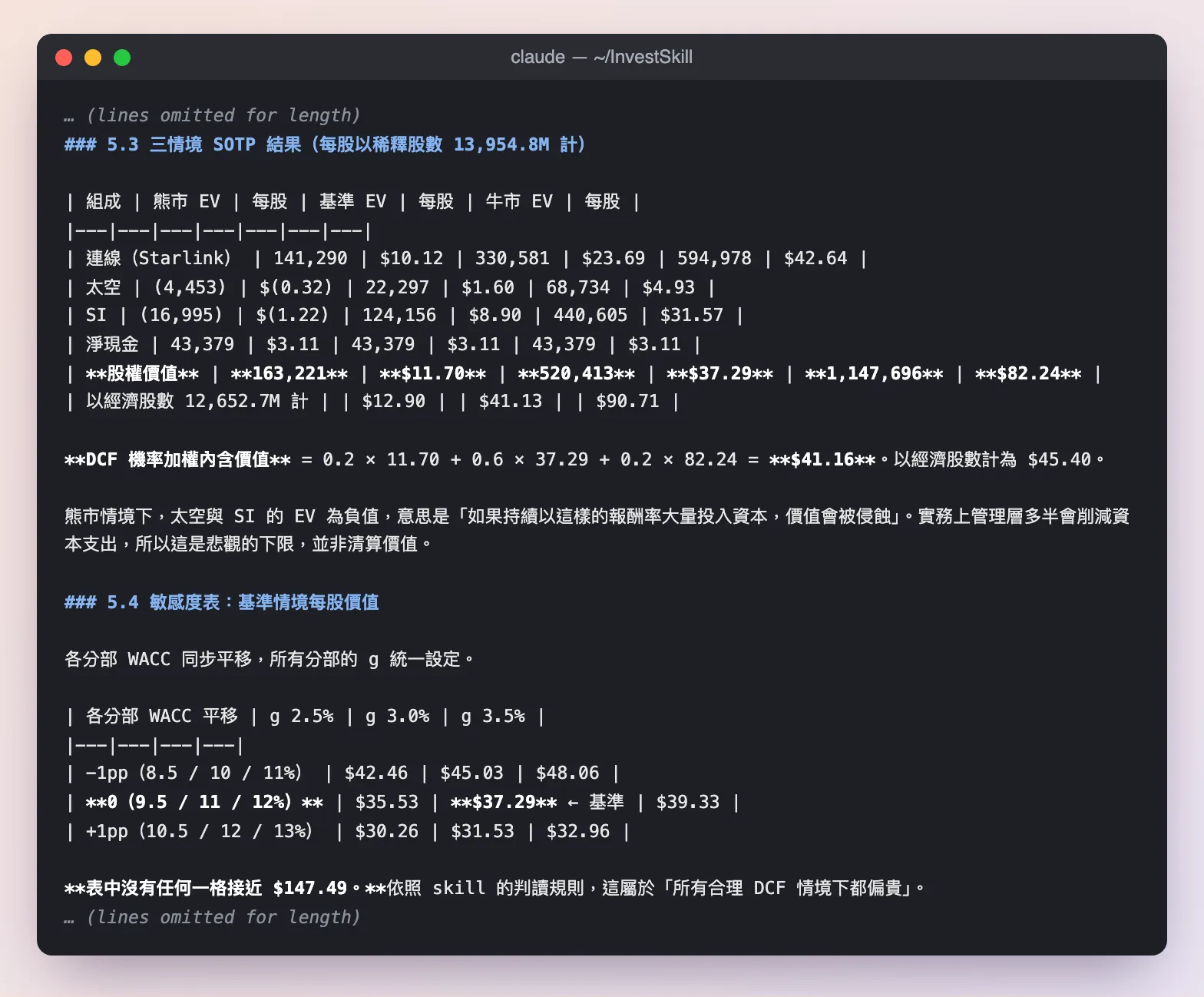The height and width of the screenshot is (997, 1204).
Task: Click the 'g 3.5%' column header
Action: point(493,716)
